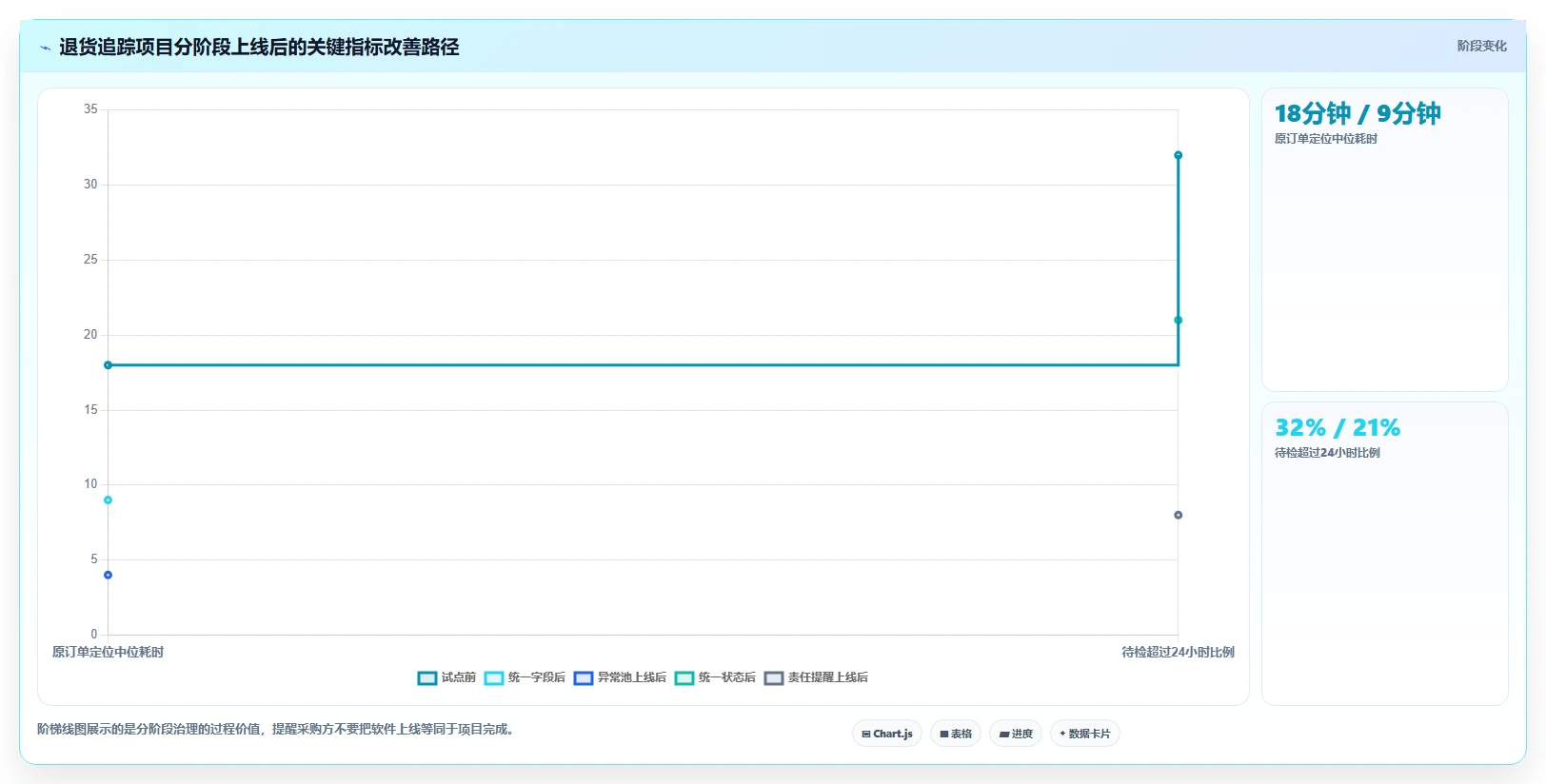Click the 数据卡片 chip
1546x784 pixels.
[1084, 734]
